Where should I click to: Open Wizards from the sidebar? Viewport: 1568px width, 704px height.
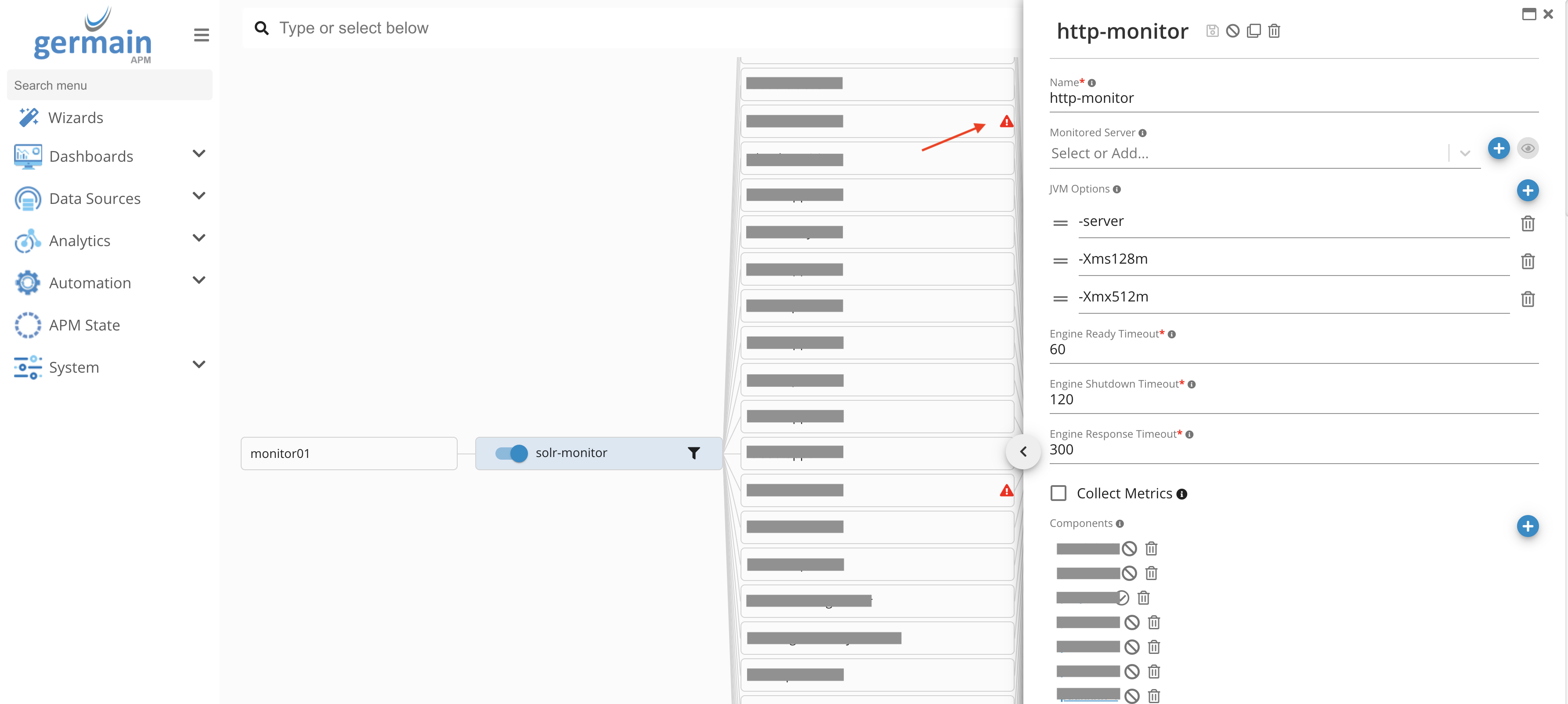[x=76, y=117]
